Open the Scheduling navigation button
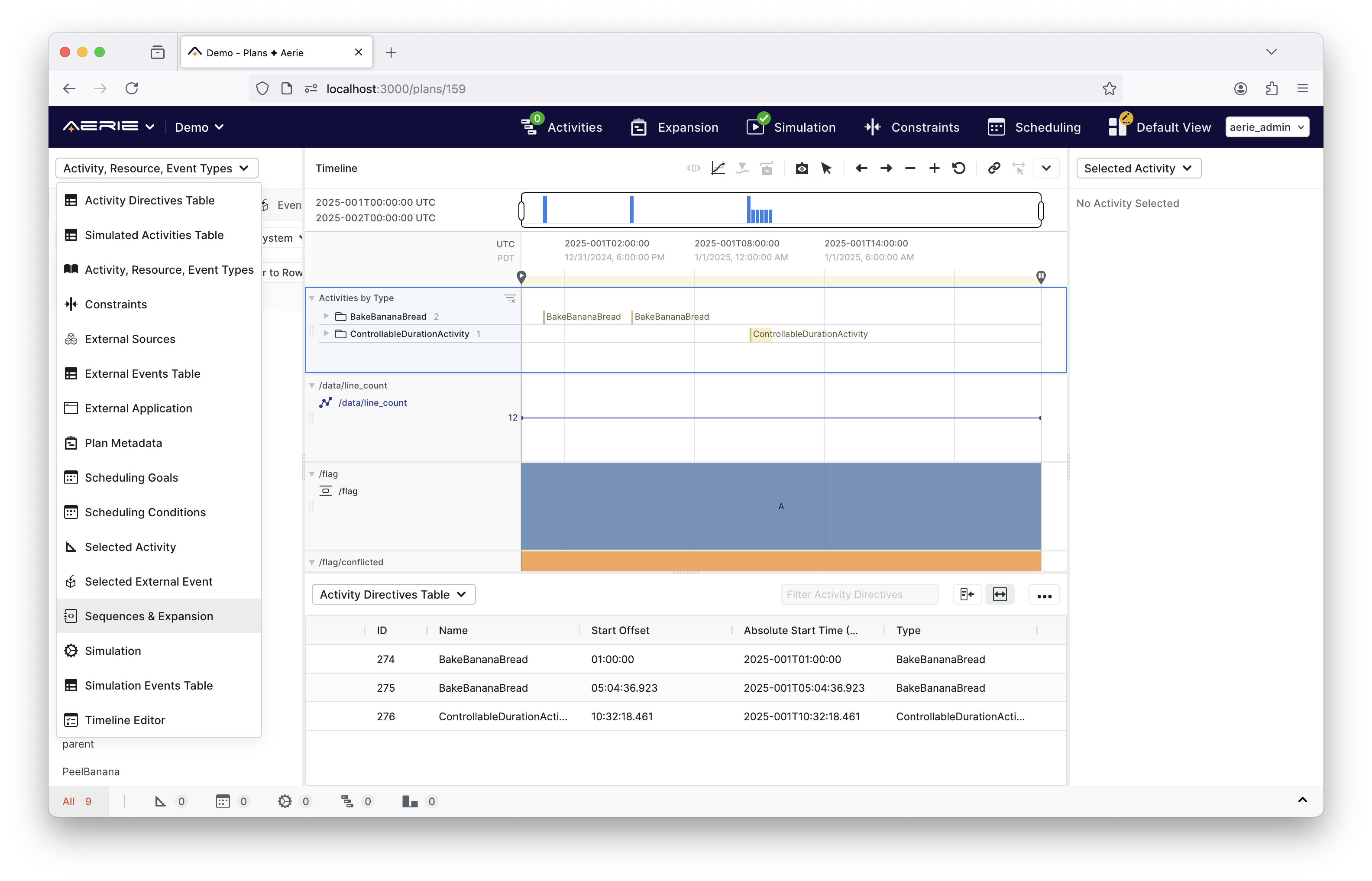1372x881 pixels. pyautogui.click(x=1034, y=127)
